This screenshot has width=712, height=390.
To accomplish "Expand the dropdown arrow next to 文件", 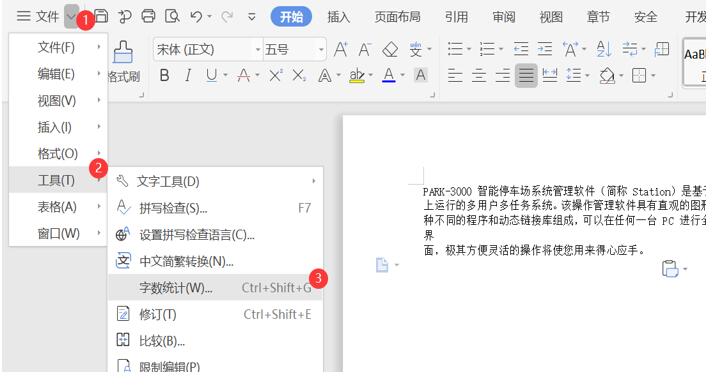I will [71, 17].
